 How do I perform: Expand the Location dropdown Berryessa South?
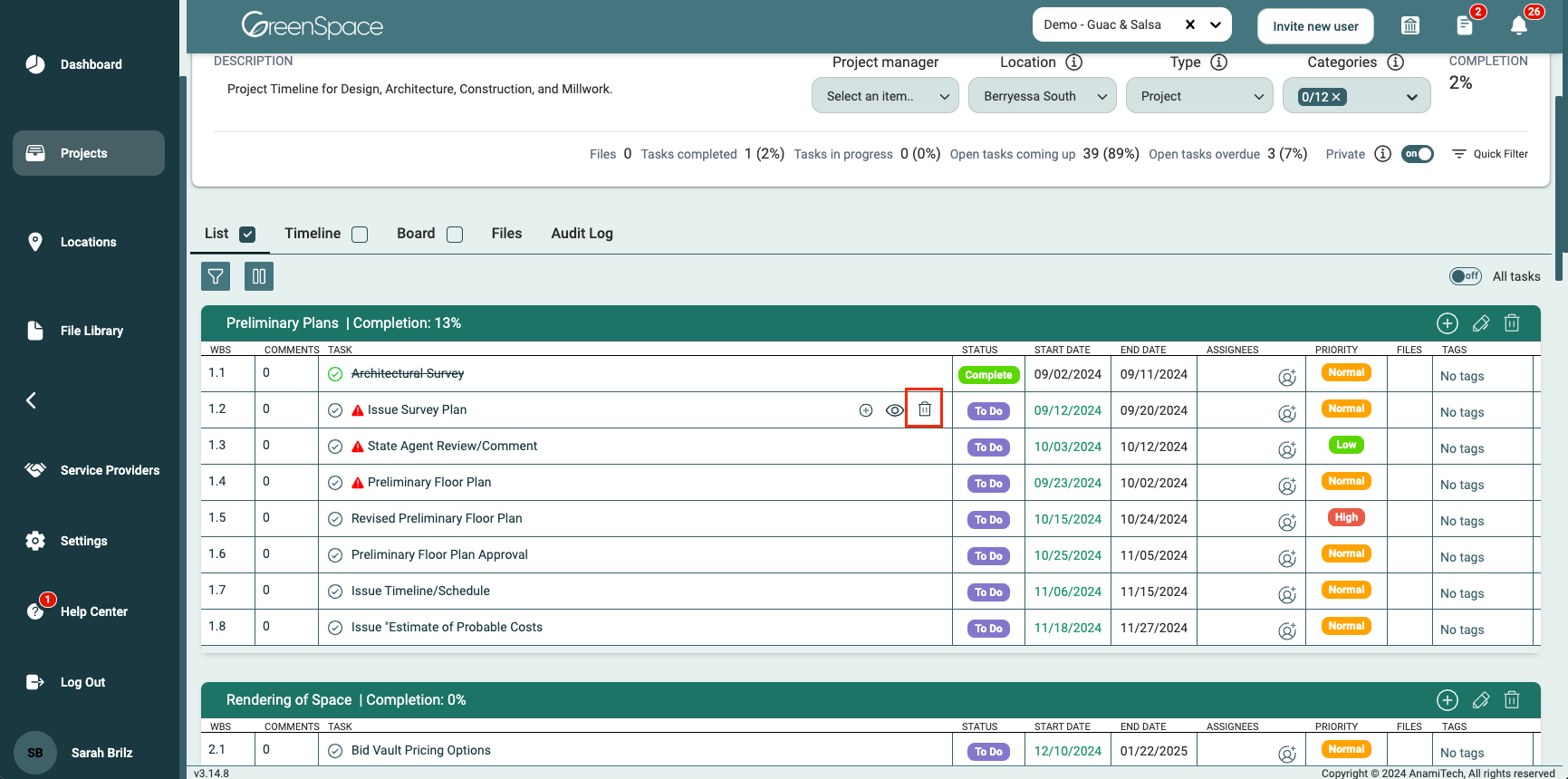coord(1042,96)
